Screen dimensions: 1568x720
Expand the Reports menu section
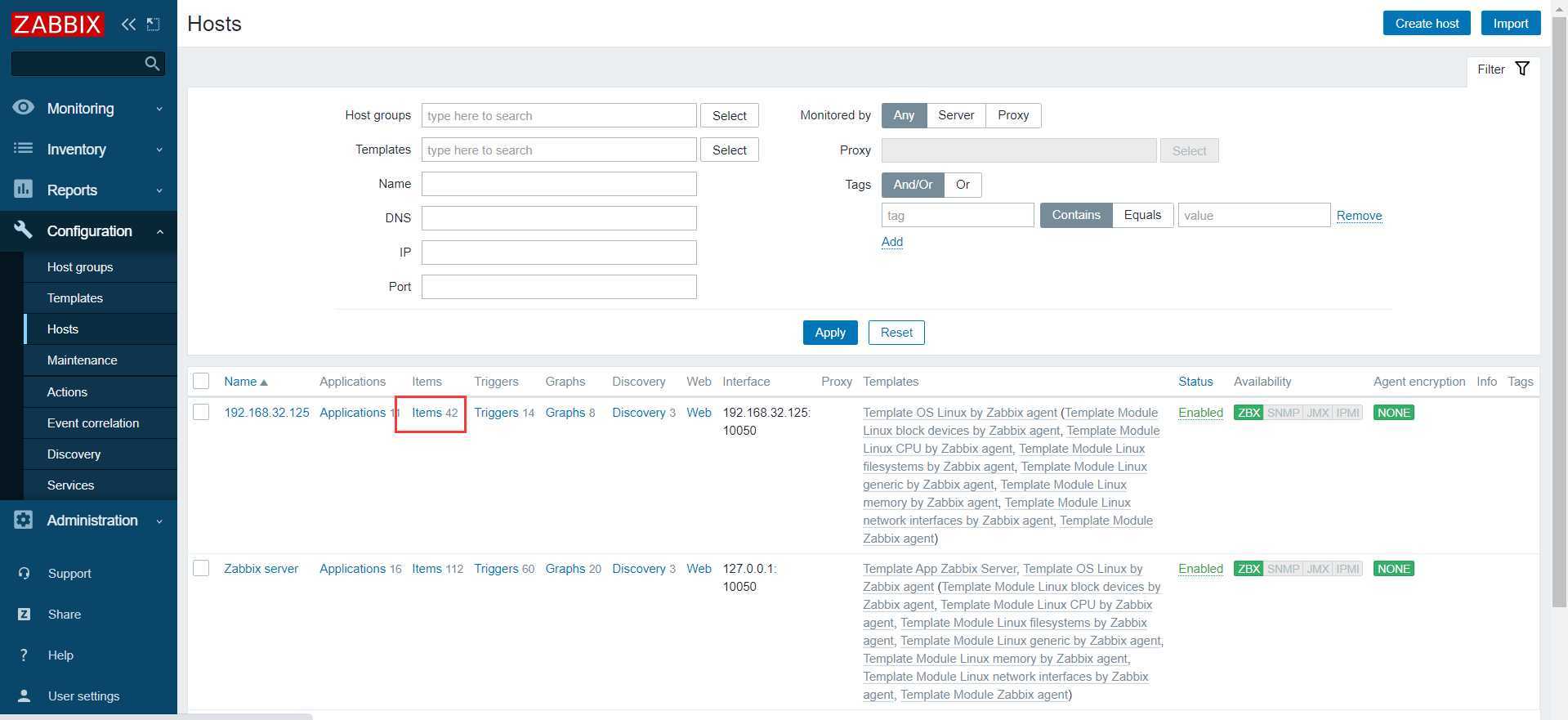88,190
